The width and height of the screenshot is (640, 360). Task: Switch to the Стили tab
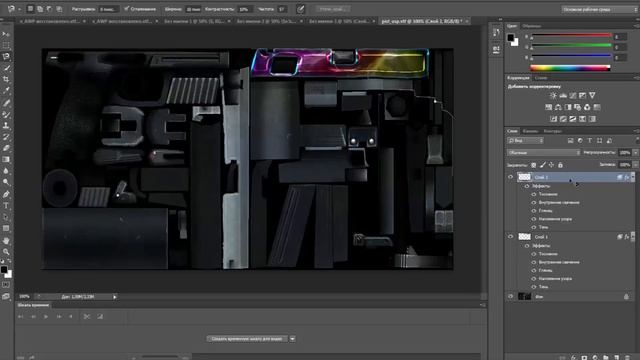click(x=541, y=78)
